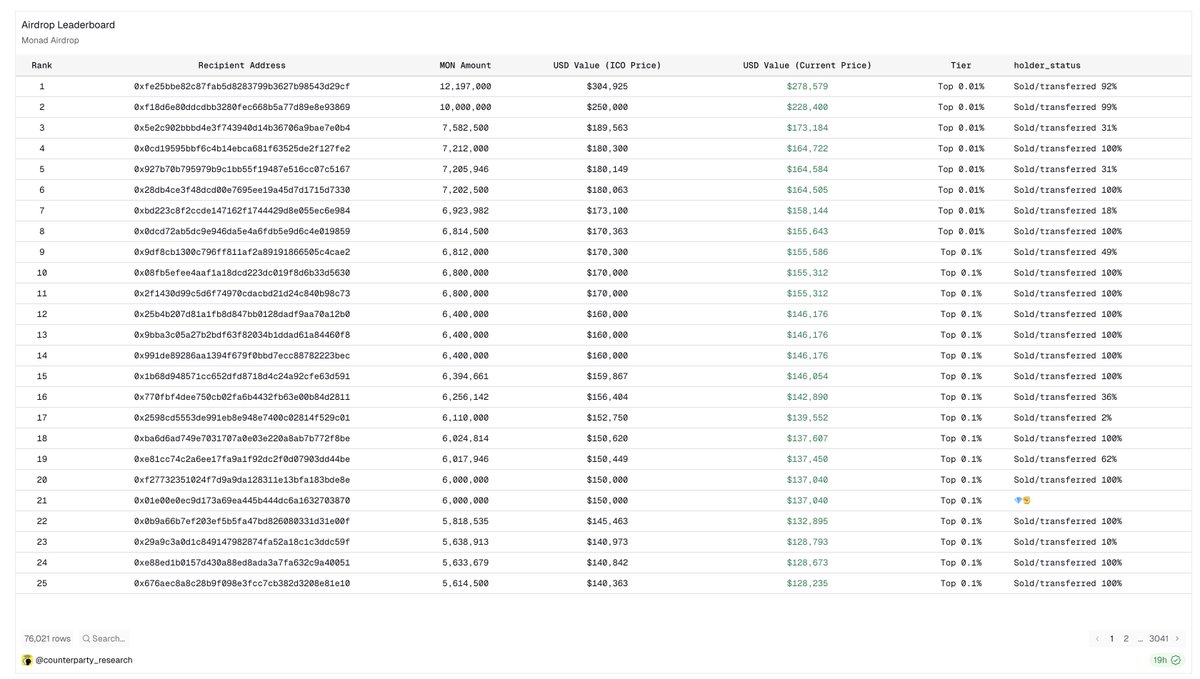Select address 0x28db4ce3f48dcd00e7695ee19a45d7d1715d7330
1200x679 pixels.
point(242,190)
